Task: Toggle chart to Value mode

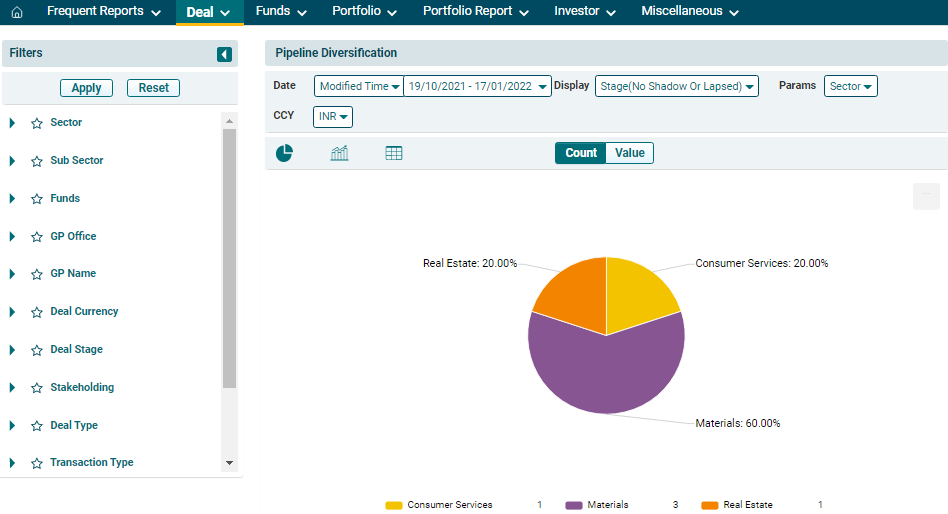Action: pyautogui.click(x=629, y=153)
